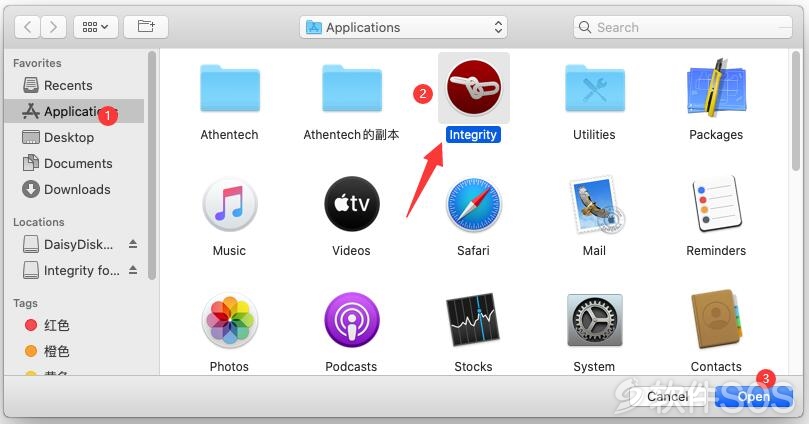This screenshot has width=809, height=424.
Task: Open the icon view options dropdown
Action: pos(95,27)
